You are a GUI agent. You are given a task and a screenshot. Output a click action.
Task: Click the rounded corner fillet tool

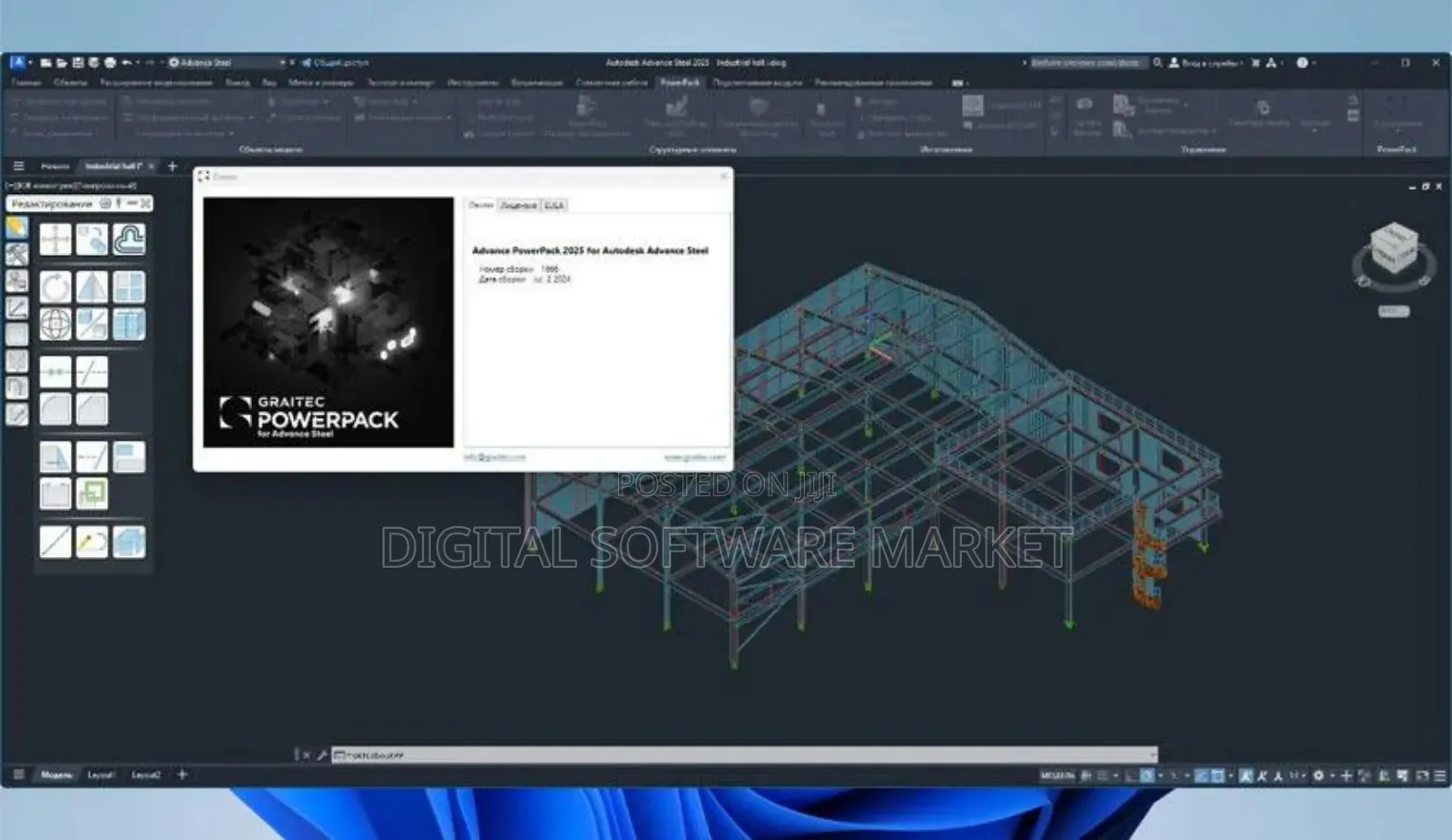55,408
